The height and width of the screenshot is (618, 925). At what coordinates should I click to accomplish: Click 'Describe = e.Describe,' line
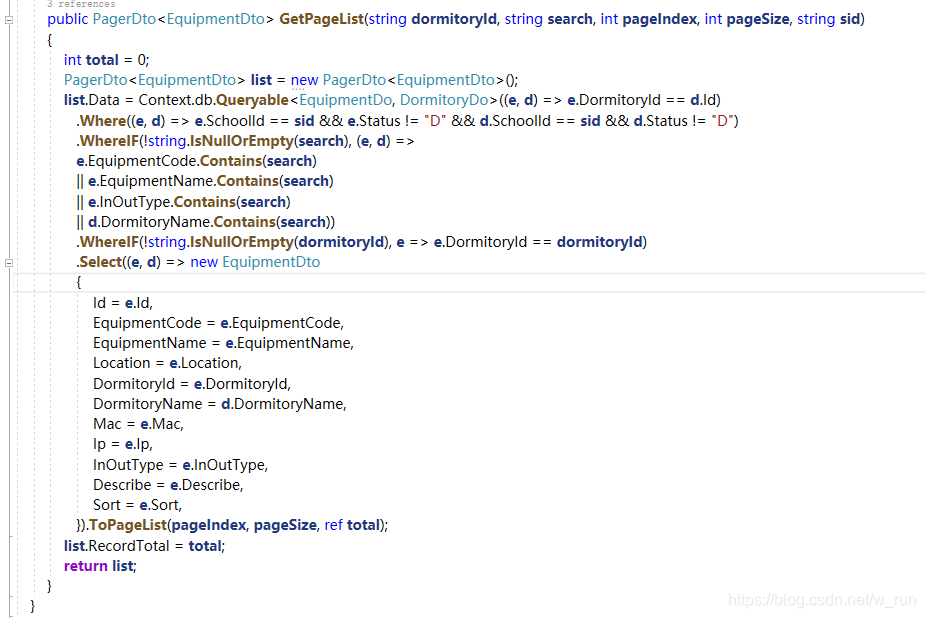click(x=168, y=485)
